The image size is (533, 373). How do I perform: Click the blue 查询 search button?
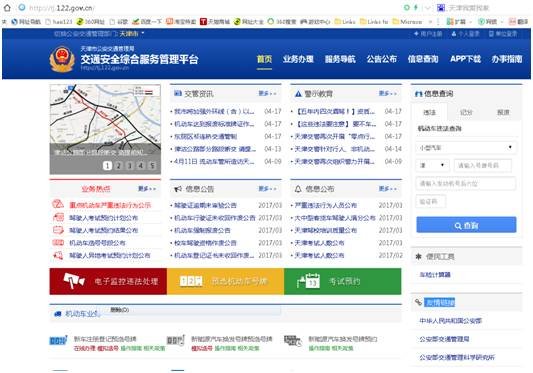(x=466, y=225)
